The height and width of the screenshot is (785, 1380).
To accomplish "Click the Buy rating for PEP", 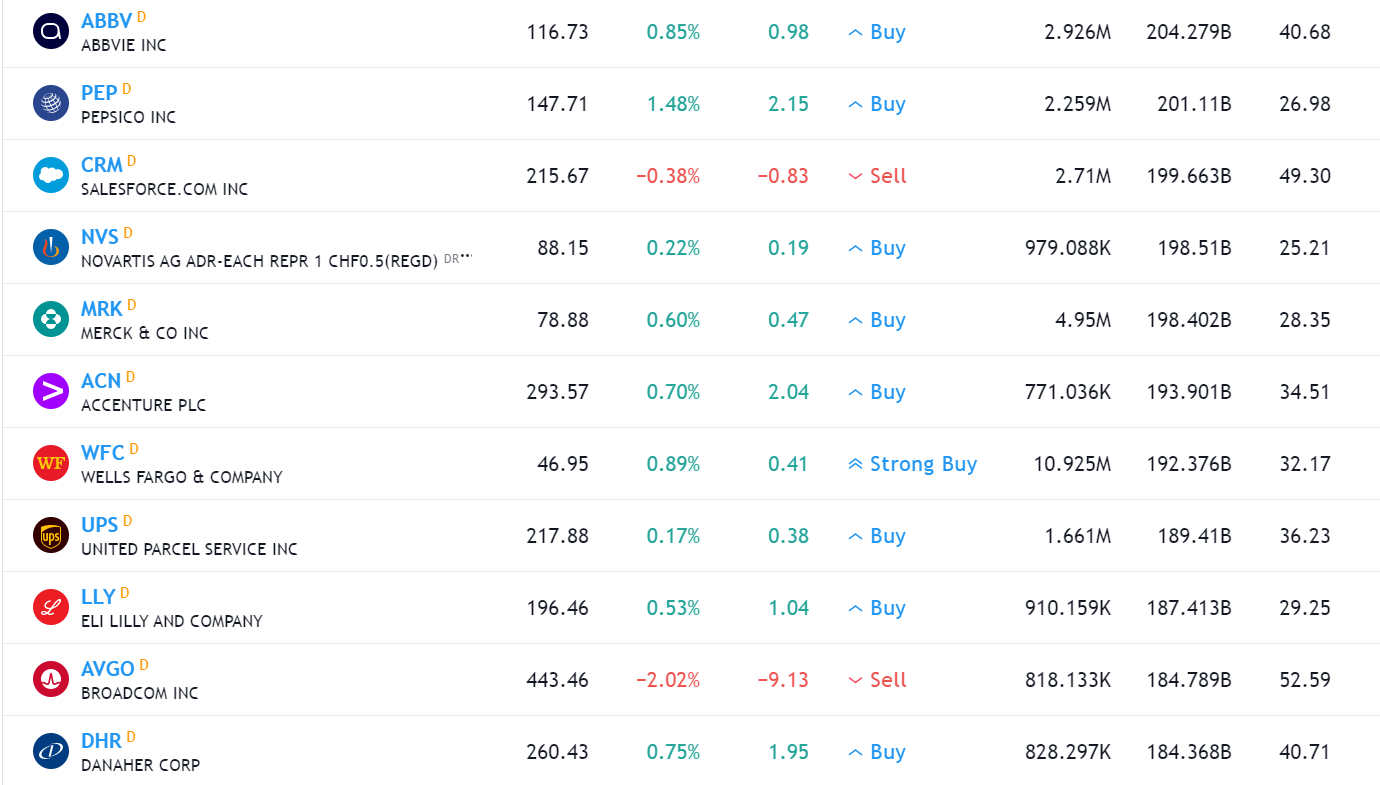I will pos(877,104).
